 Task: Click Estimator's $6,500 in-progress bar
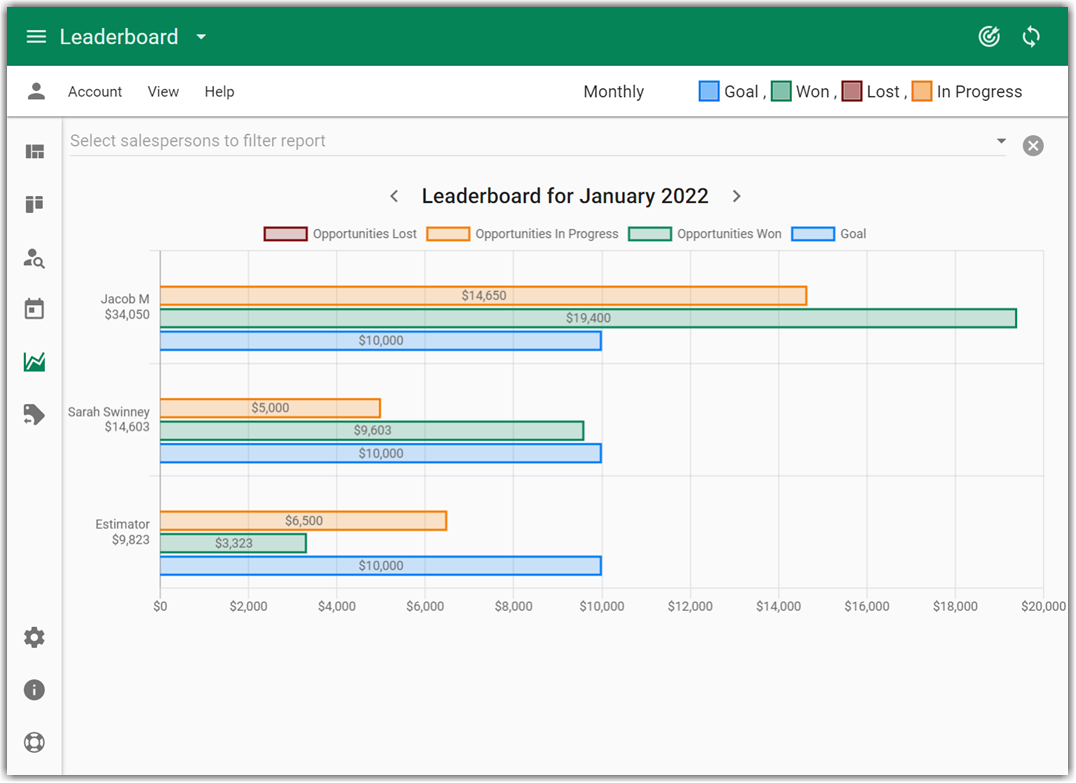(303, 521)
